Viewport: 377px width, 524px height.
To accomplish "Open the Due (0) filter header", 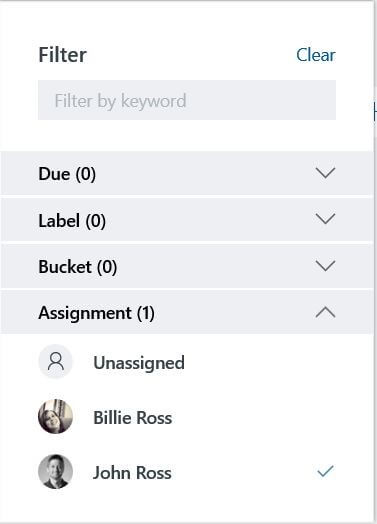I will point(187,173).
